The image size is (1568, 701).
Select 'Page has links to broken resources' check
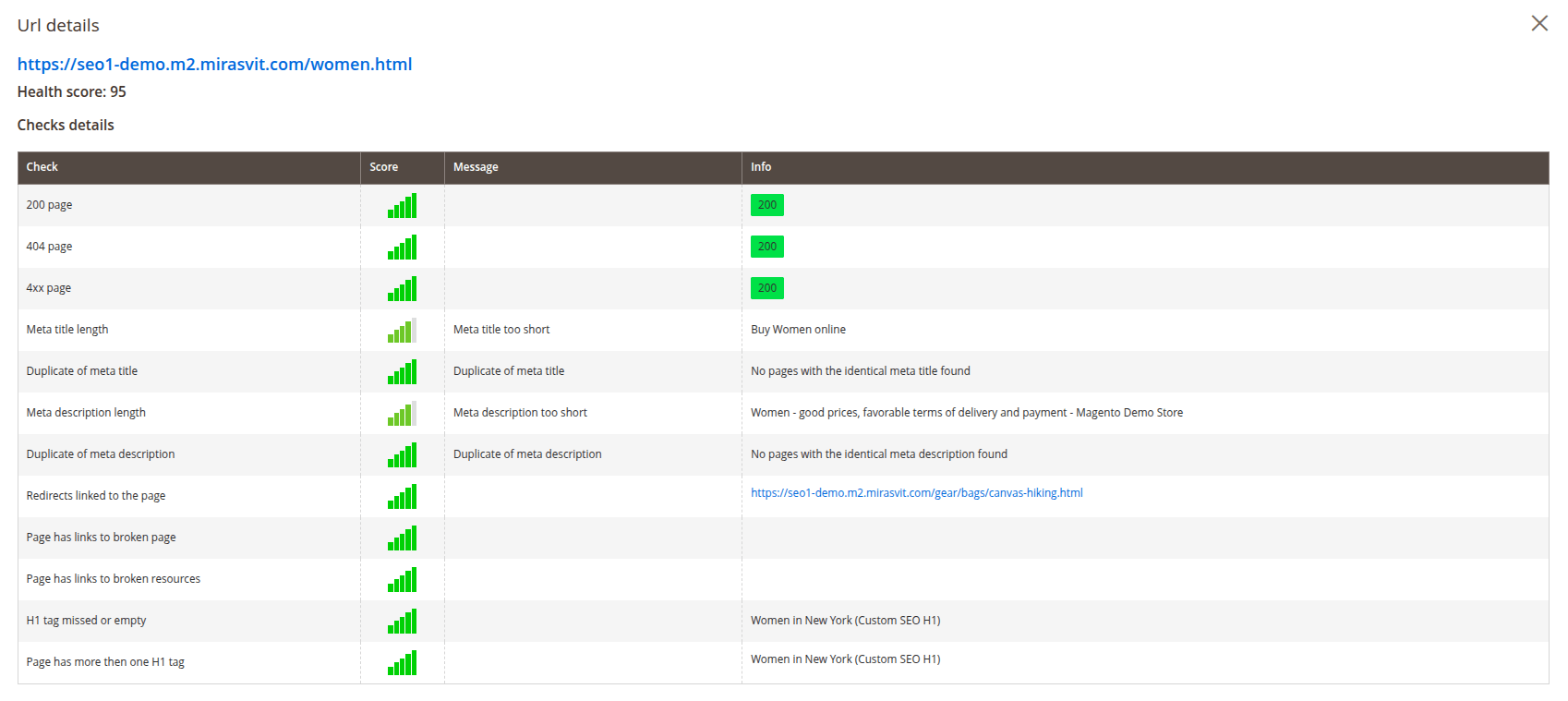[114, 579]
